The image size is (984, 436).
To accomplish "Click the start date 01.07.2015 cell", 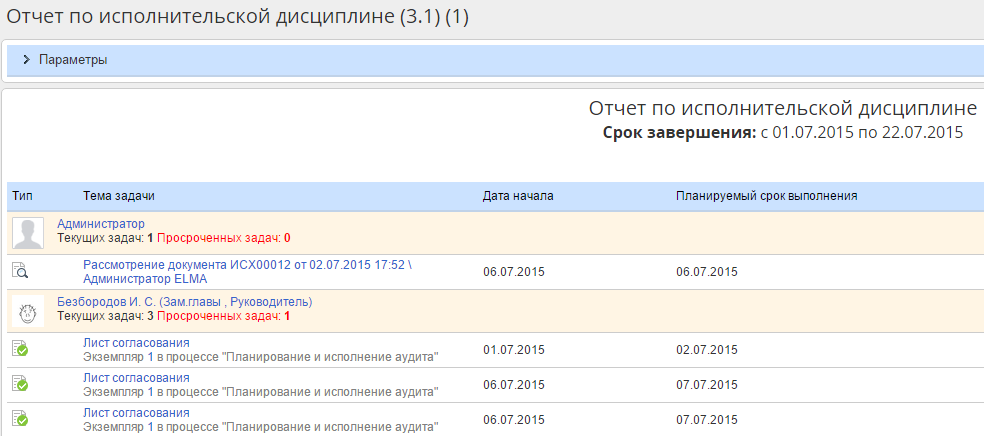I will [514, 350].
